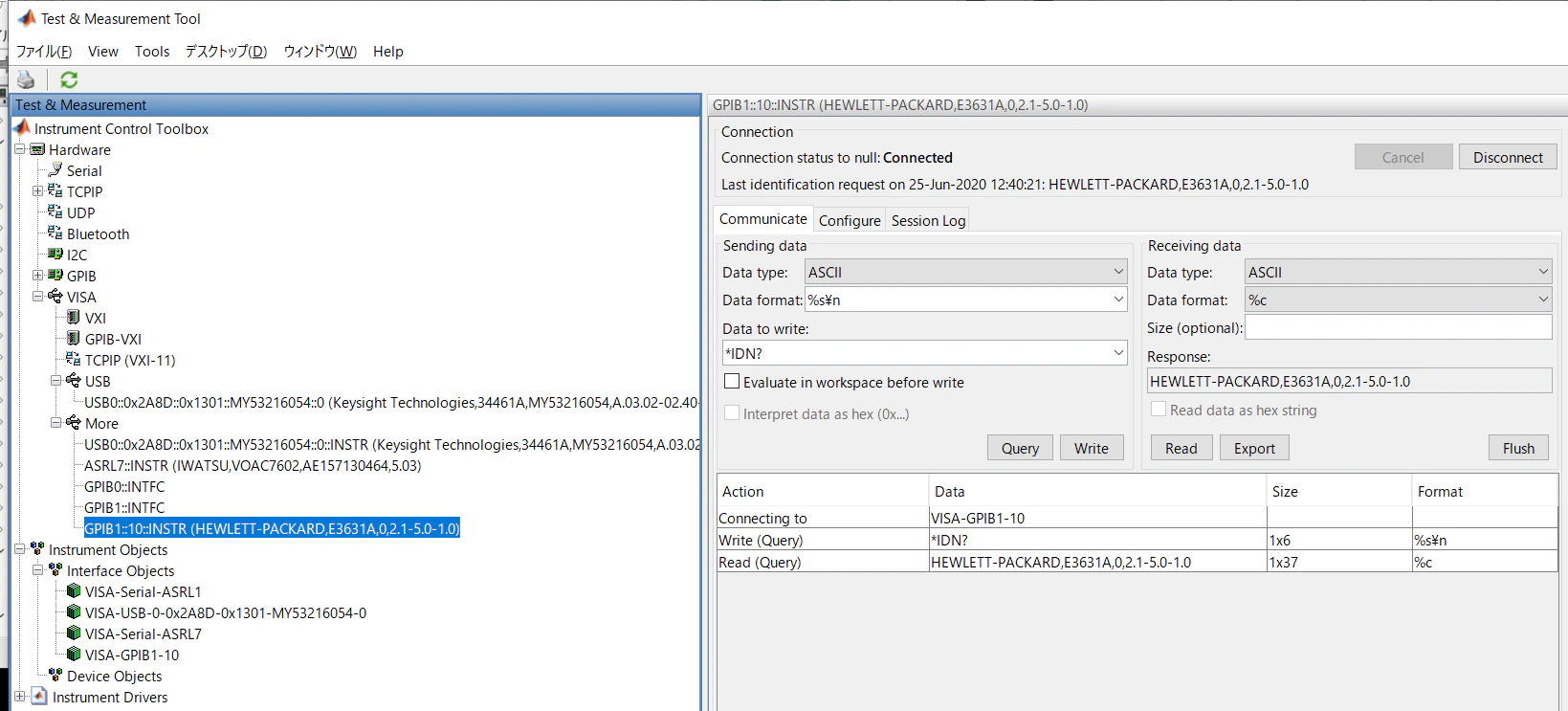Click the Bluetooth node icon

click(x=55, y=233)
